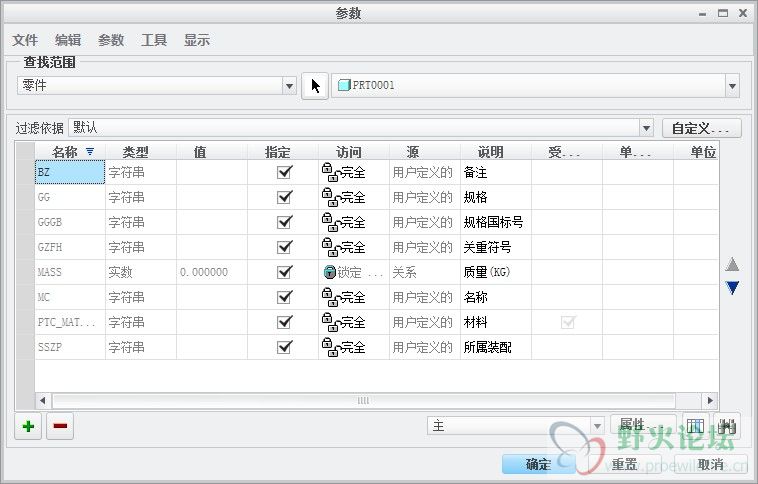
Task: Toggle the 指定 checkbox for MASS
Action: (284, 272)
